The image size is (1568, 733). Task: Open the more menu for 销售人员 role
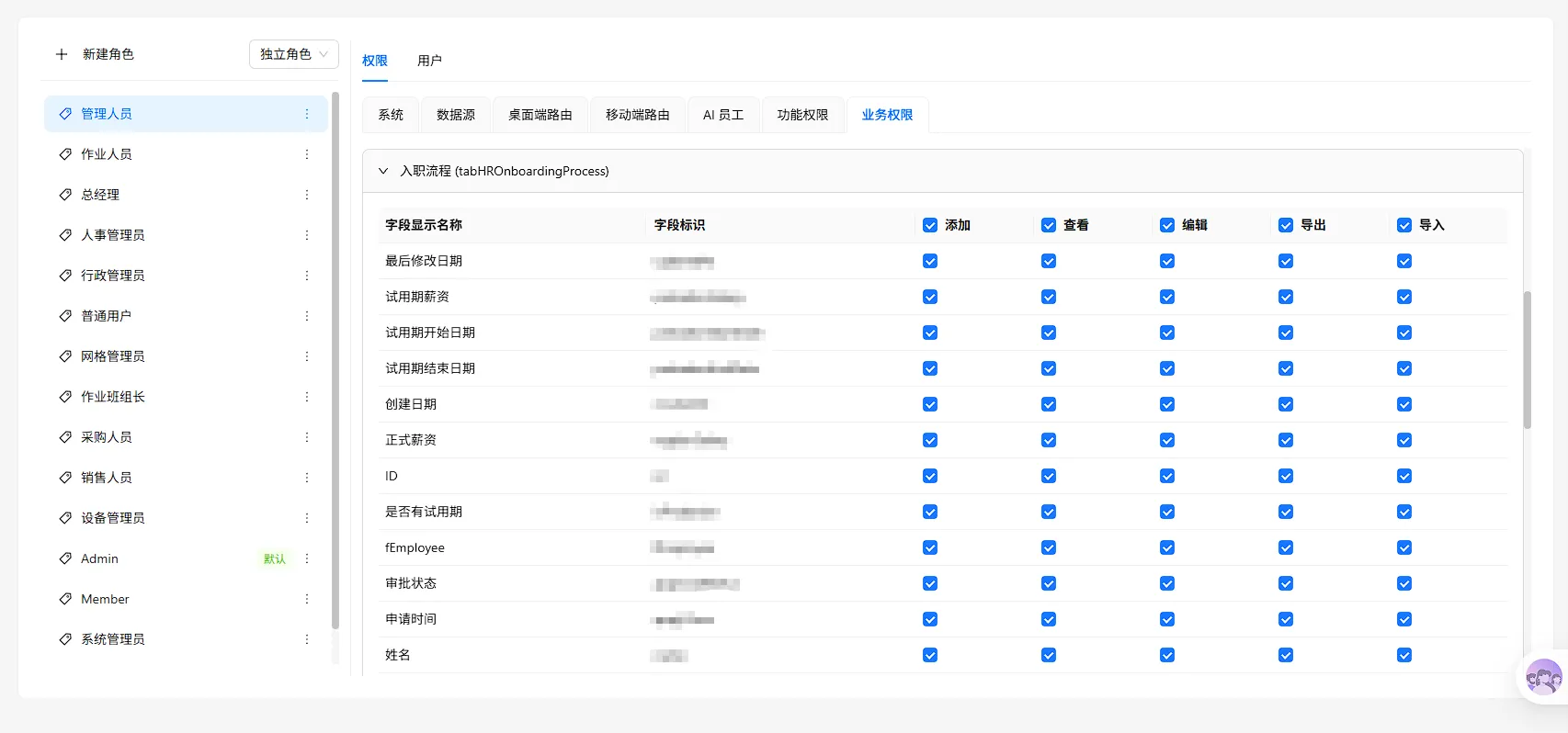coord(307,478)
